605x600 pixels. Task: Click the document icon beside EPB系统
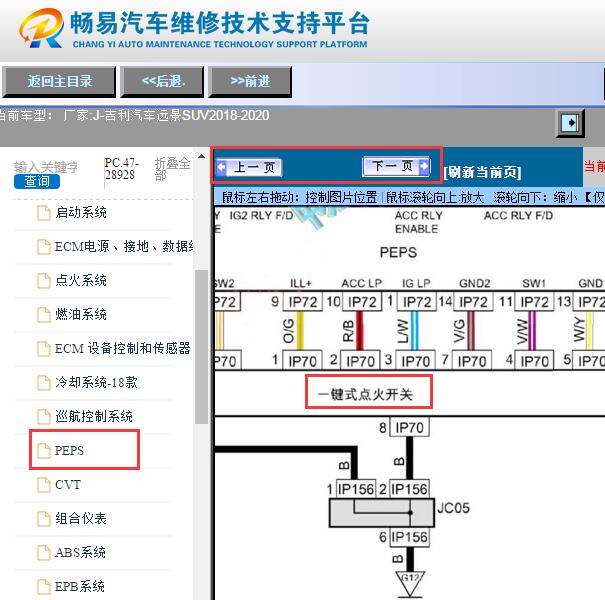[x=44, y=586]
